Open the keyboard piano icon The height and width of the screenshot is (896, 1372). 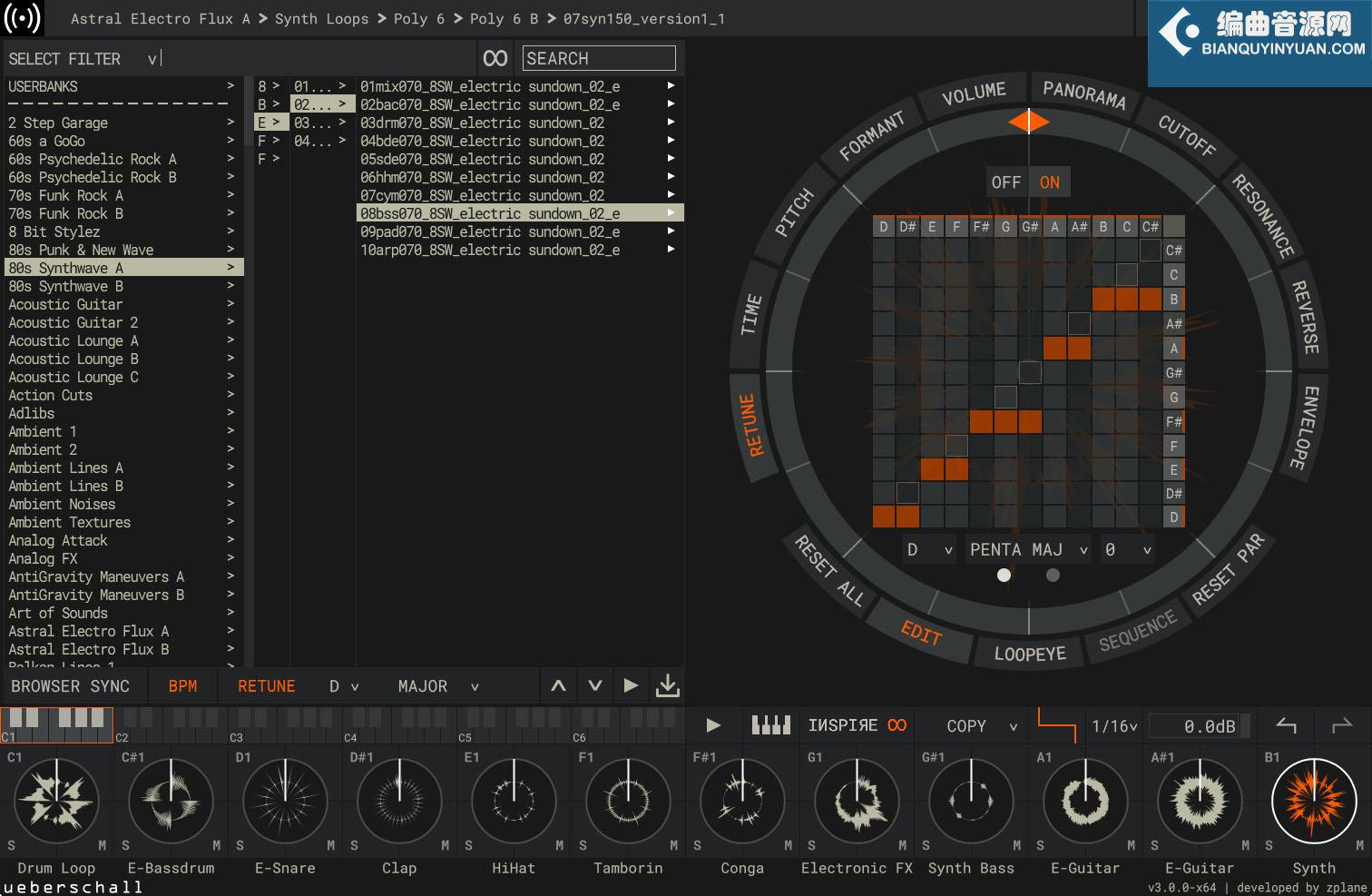click(771, 725)
